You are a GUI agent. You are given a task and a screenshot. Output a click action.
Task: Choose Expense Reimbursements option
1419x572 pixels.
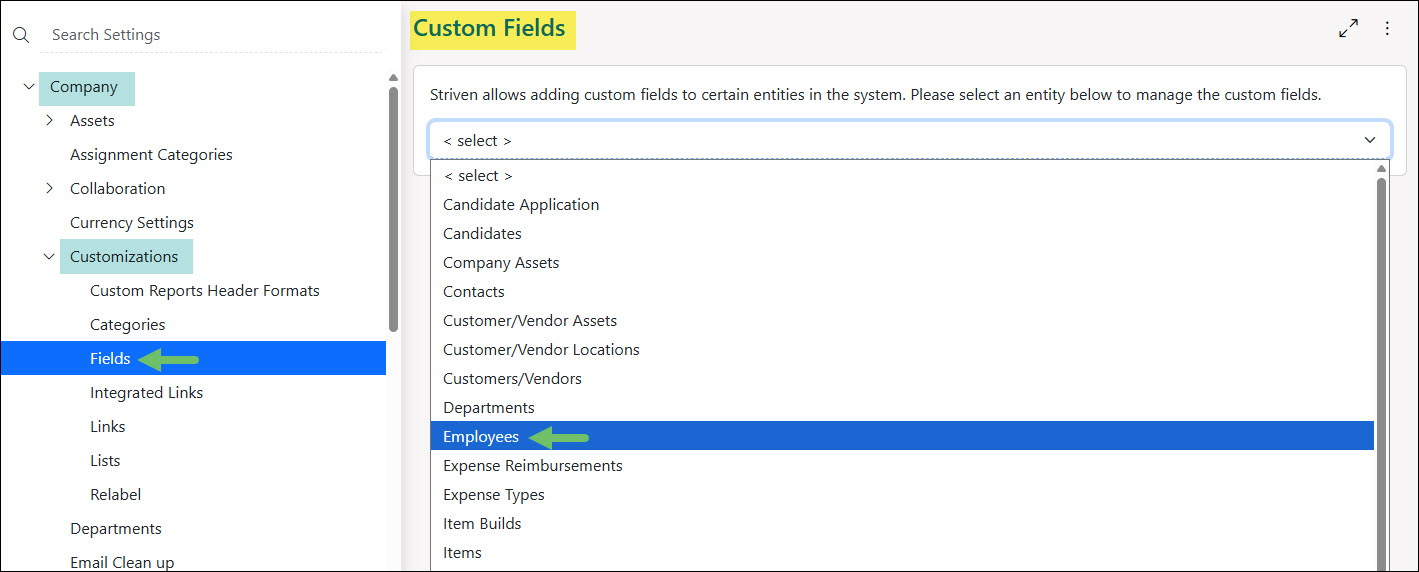point(902,466)
